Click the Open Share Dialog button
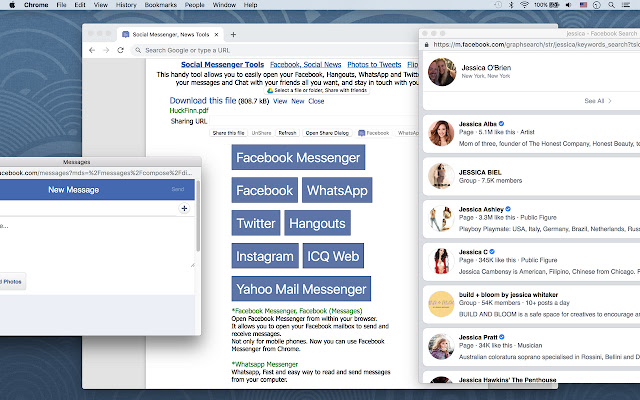Screen dimensions: 640x400 pos(327,133)
